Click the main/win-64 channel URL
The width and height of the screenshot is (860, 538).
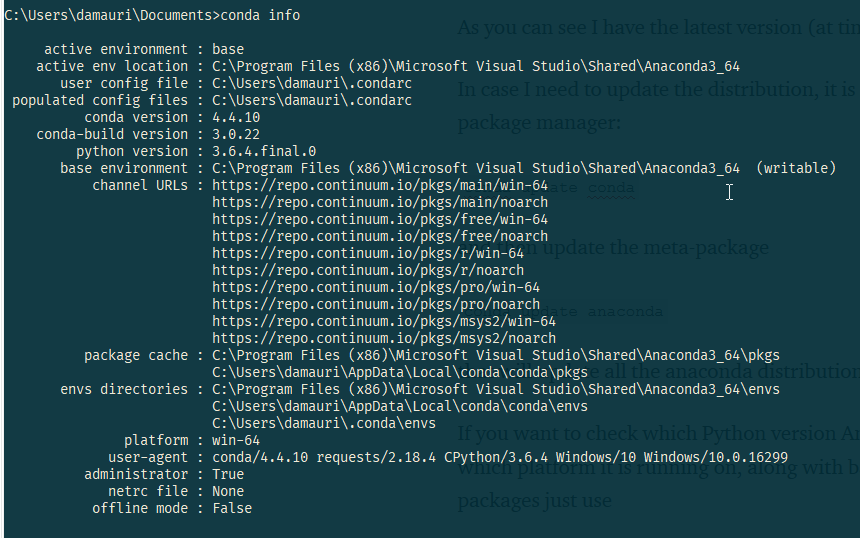[x=380, y=185]
